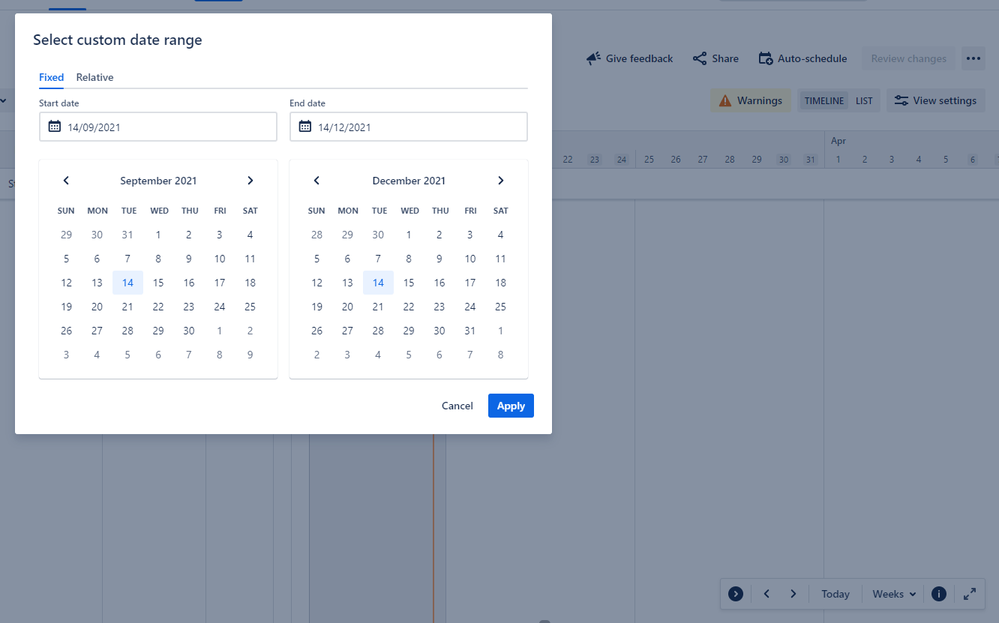
Task: Click the Warnings button label
Action: [759, 101]
